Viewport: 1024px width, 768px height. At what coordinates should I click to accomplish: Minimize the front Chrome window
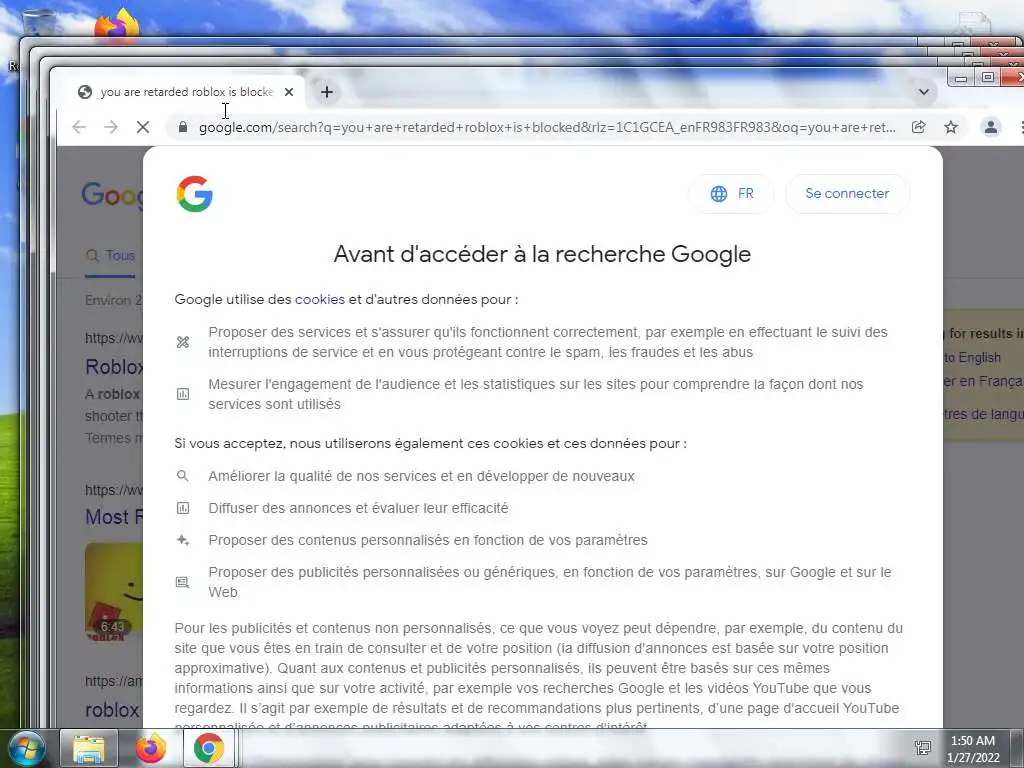(x=961, y=78)
